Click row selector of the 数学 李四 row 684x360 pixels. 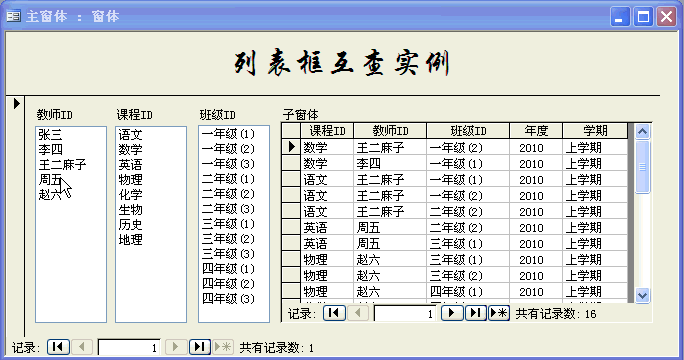coord(291,164)
